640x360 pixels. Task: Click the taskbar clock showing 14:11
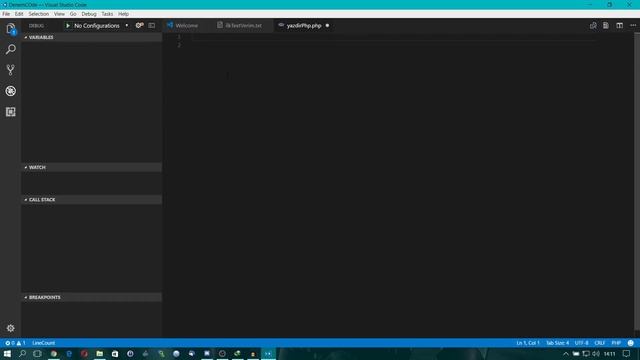click(x=609, y=353)
